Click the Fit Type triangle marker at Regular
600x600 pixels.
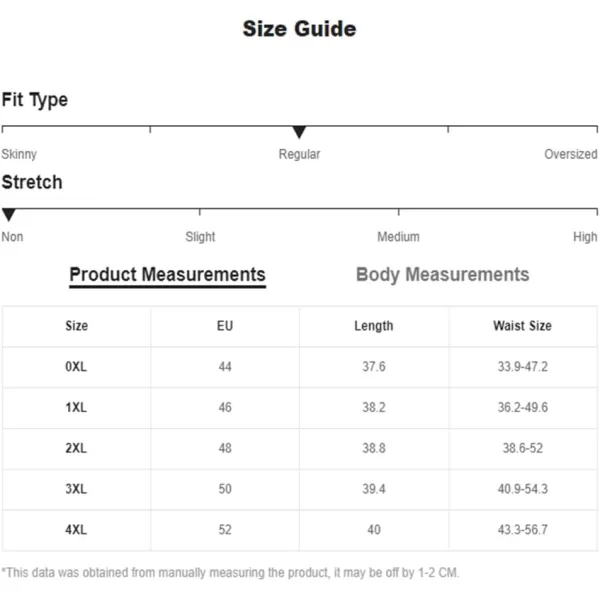pos(299,132)
